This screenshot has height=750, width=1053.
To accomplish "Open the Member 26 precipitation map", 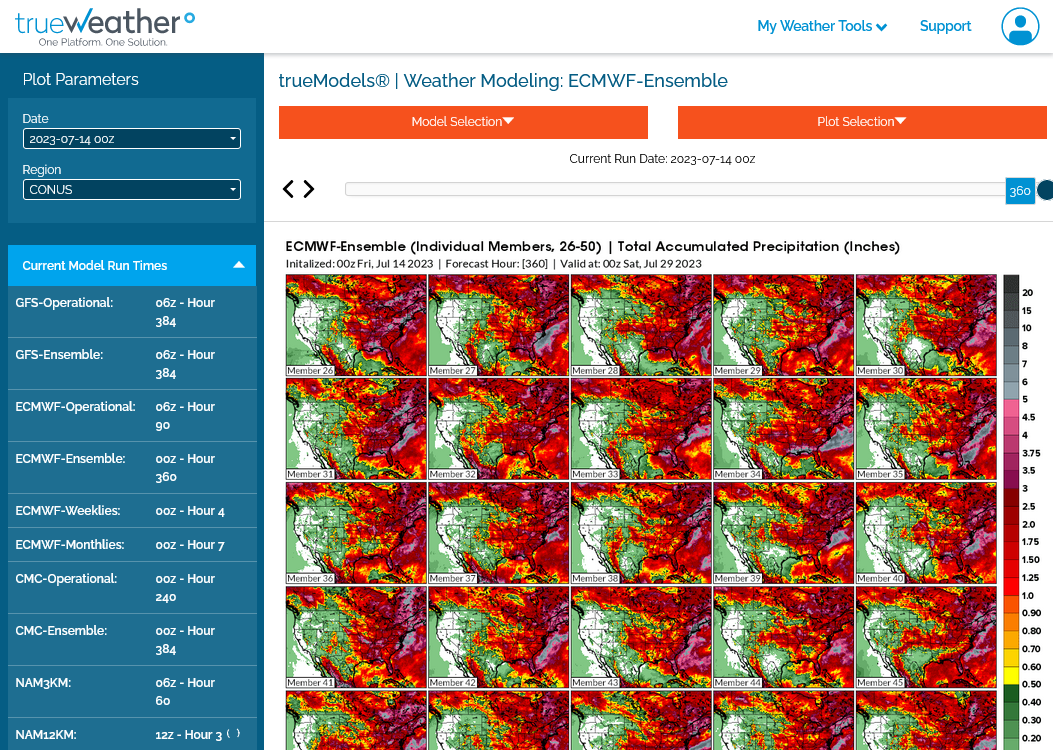I will (356, 325).
